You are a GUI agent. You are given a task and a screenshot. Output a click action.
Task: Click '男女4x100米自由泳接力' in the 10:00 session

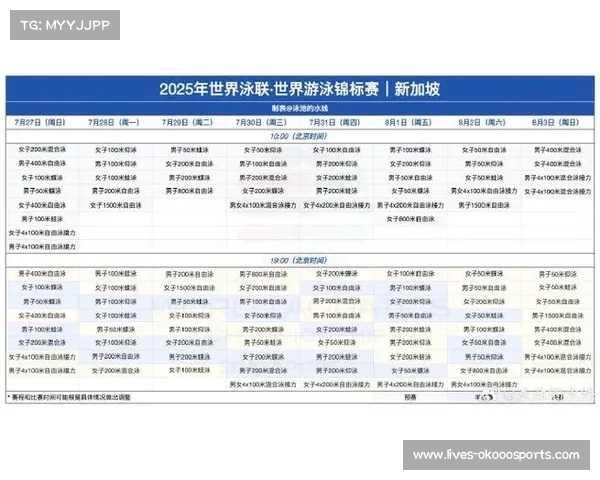click(x=484, y=191)
